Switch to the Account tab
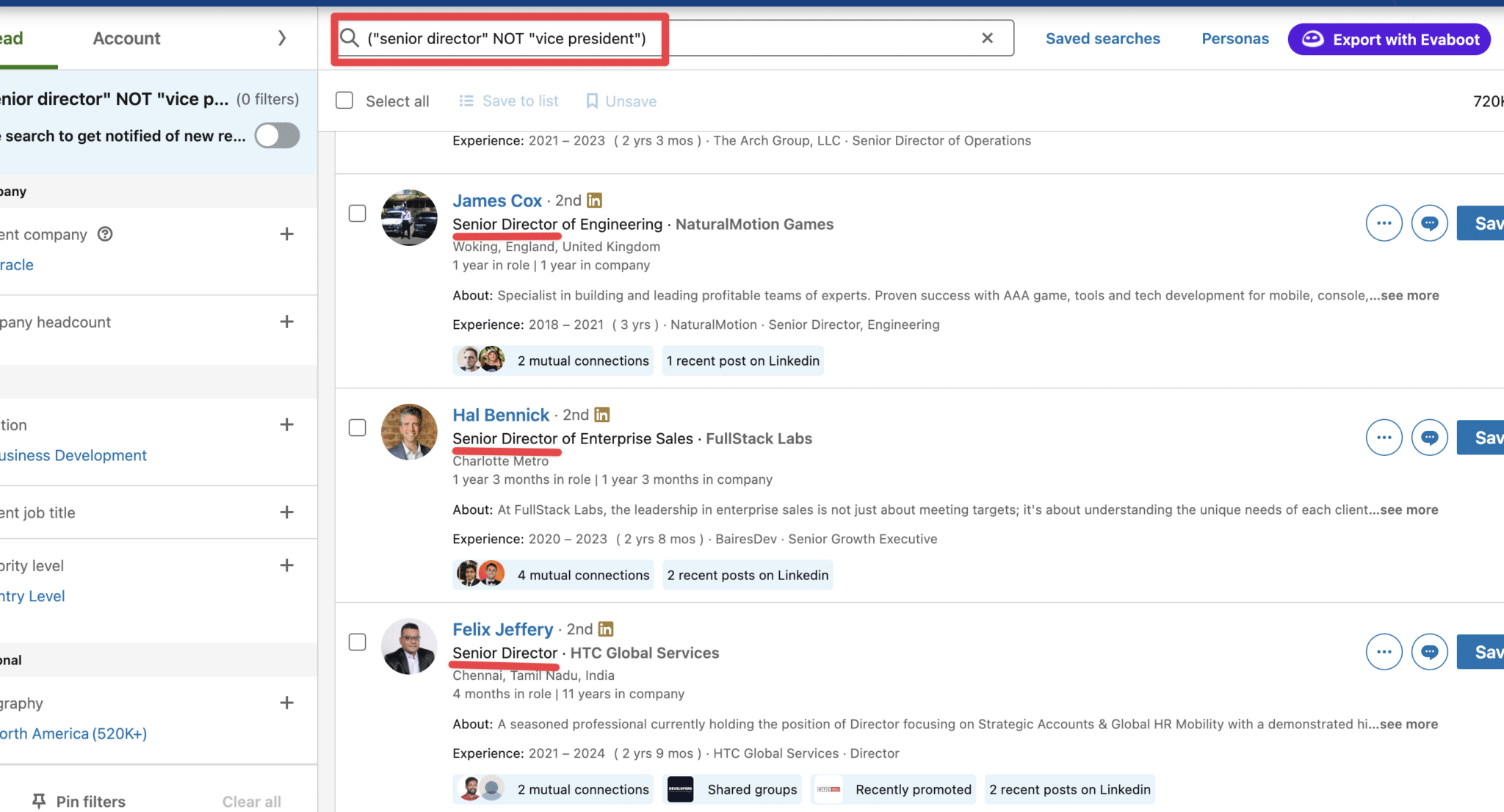Image resolution: width=1504 pixels, height=812 pixels. pos(126,38)
